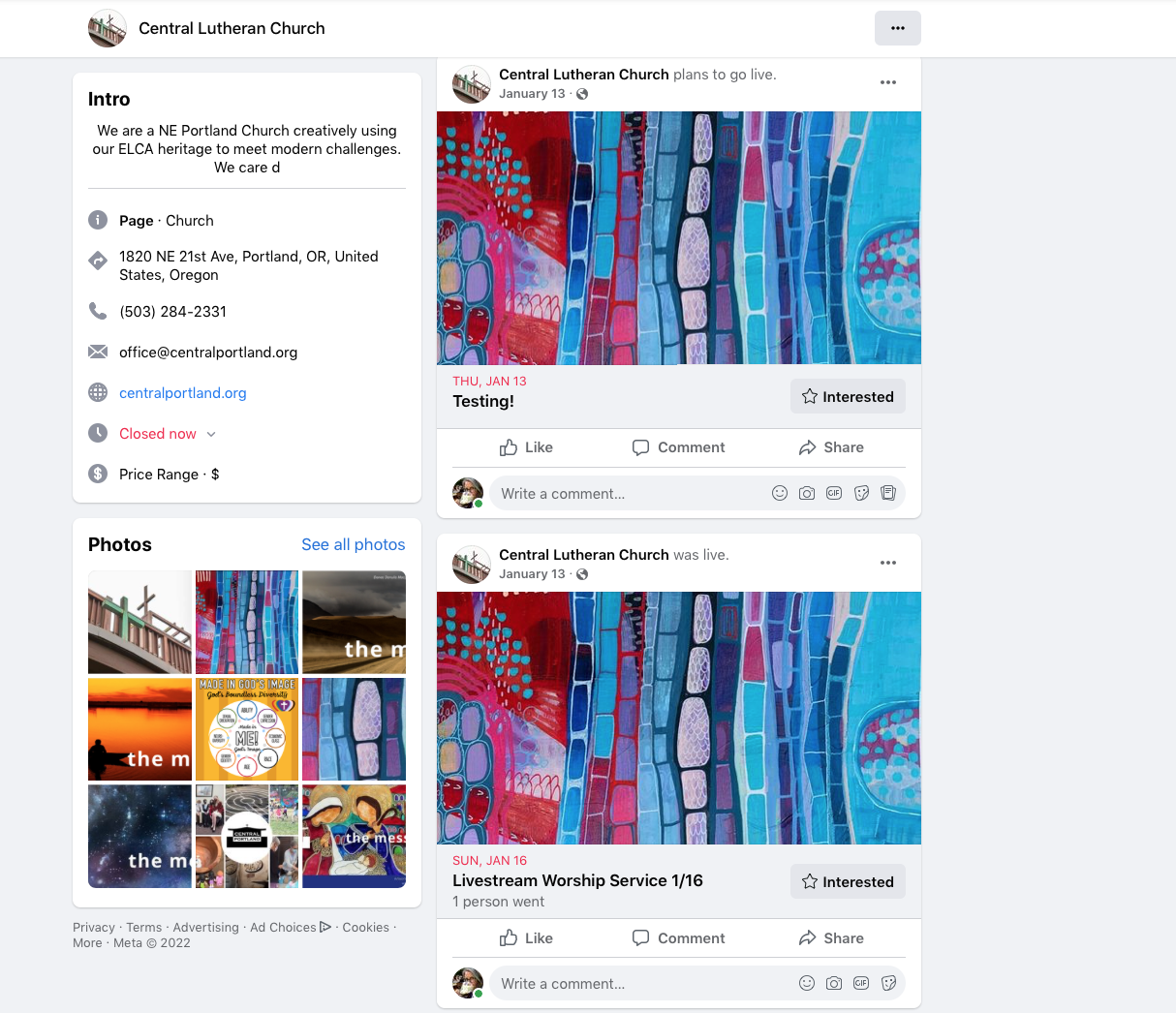Click the office@centralportland.org email text
Screen dimensions: 1176x1013
coord(208,352)
